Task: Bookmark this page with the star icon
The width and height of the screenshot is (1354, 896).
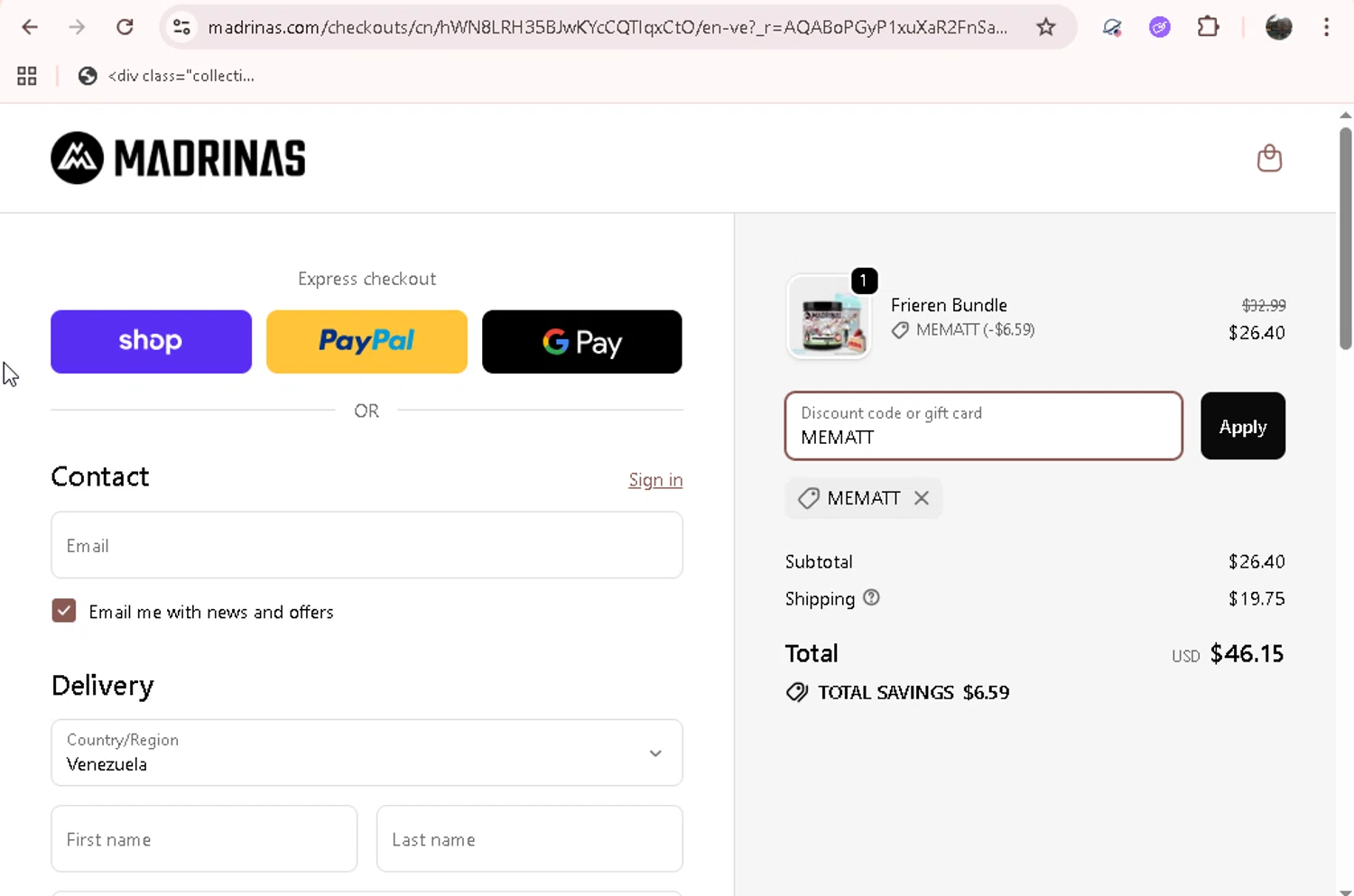Action: click(x=1045, y=27)
